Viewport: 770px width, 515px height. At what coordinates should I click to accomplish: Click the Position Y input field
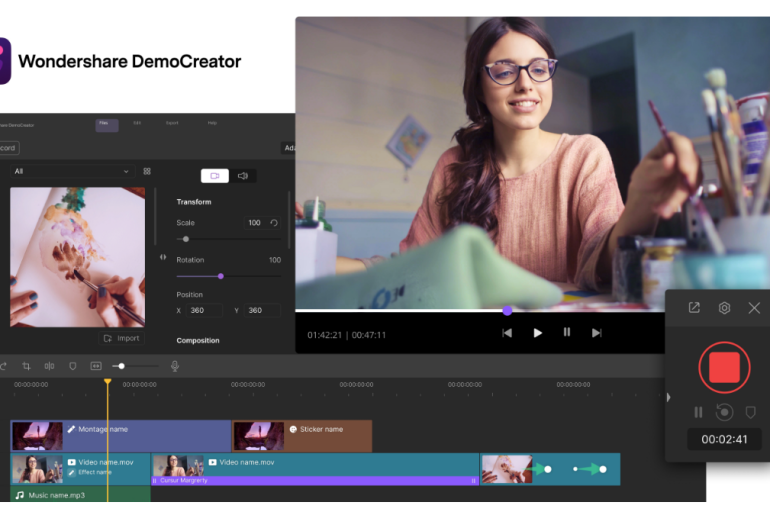coord(262,310)
